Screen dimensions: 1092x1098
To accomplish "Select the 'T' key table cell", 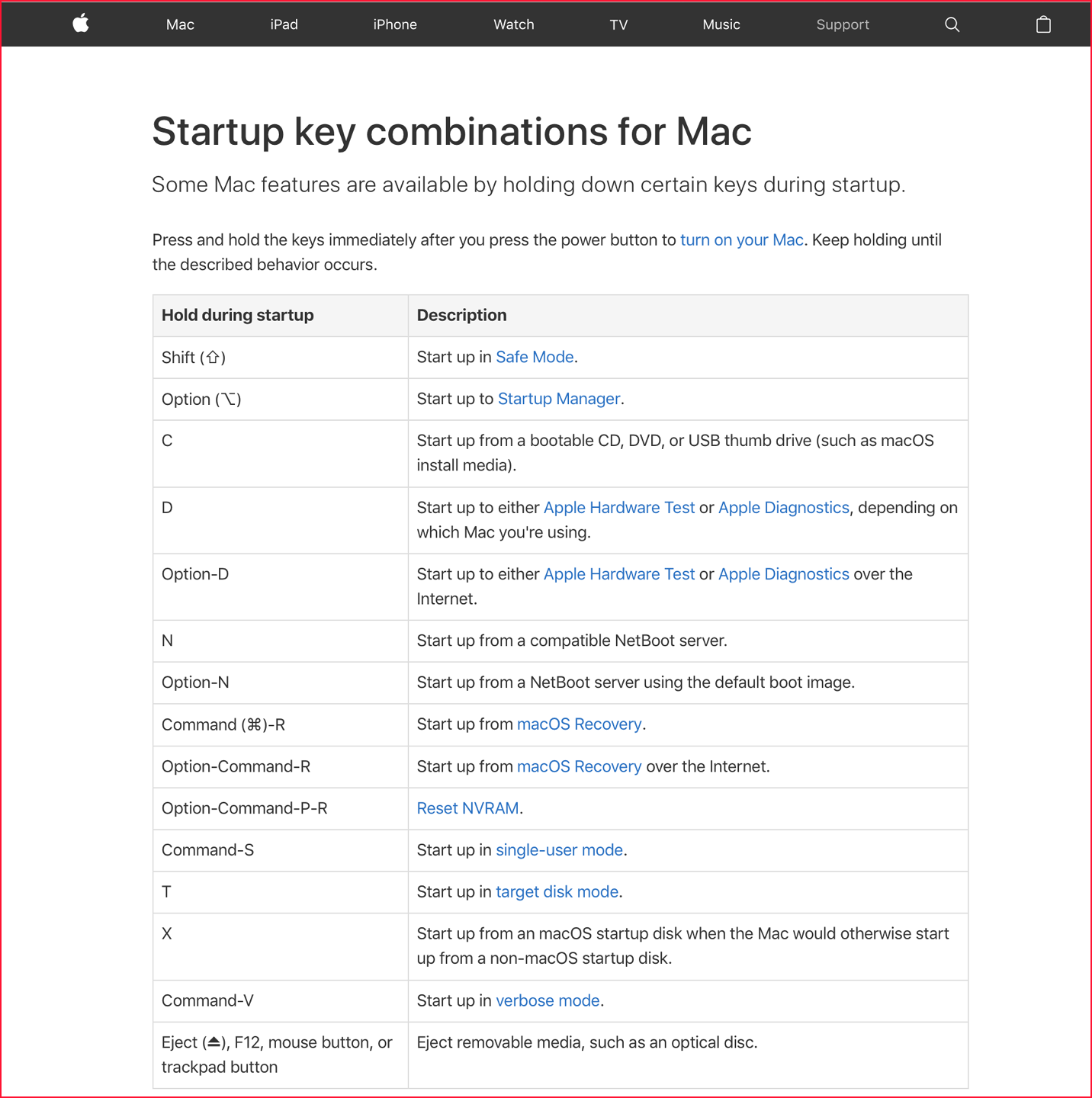I will (281, 893).
